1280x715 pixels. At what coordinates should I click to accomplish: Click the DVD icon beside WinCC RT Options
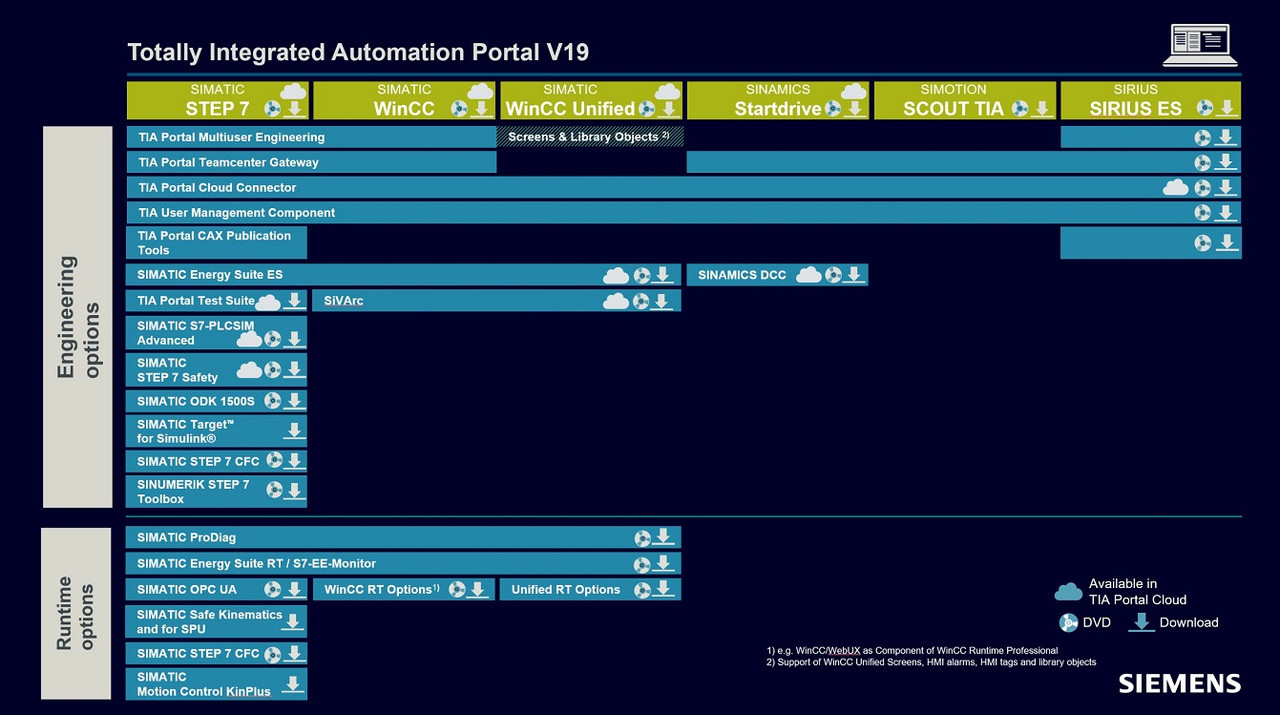click(x=457, y=590)
